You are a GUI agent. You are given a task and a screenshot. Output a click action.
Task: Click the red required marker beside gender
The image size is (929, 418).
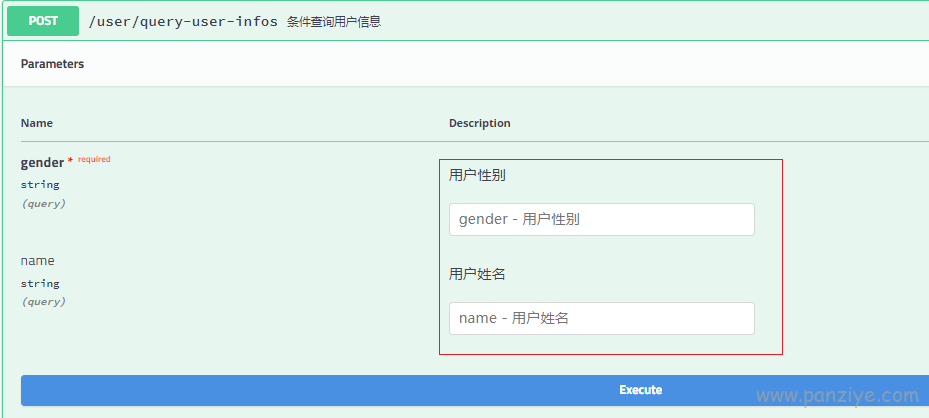point(94,159)
